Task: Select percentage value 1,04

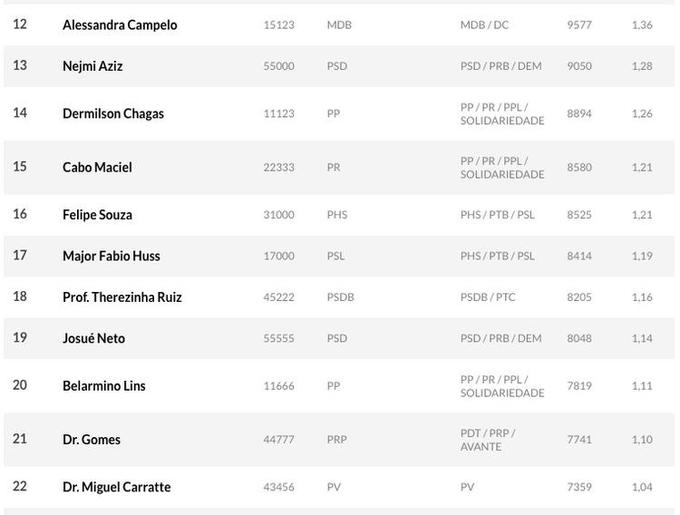Action: pos(642,487)
